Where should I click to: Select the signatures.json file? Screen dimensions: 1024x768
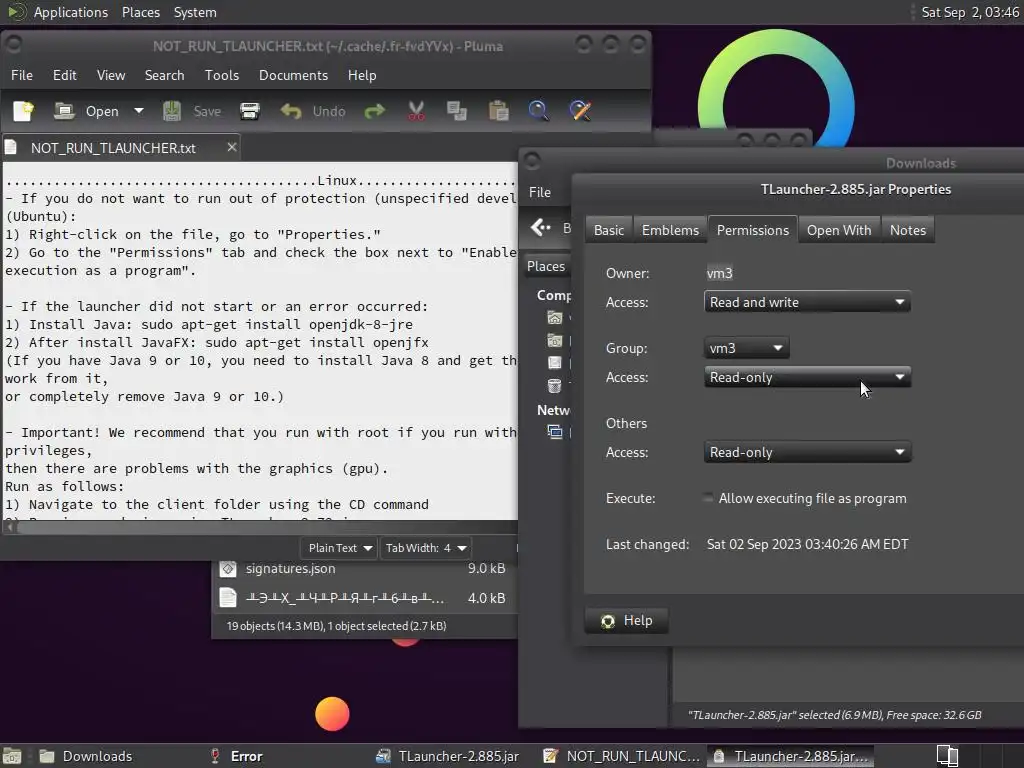[x=364, y=569]
